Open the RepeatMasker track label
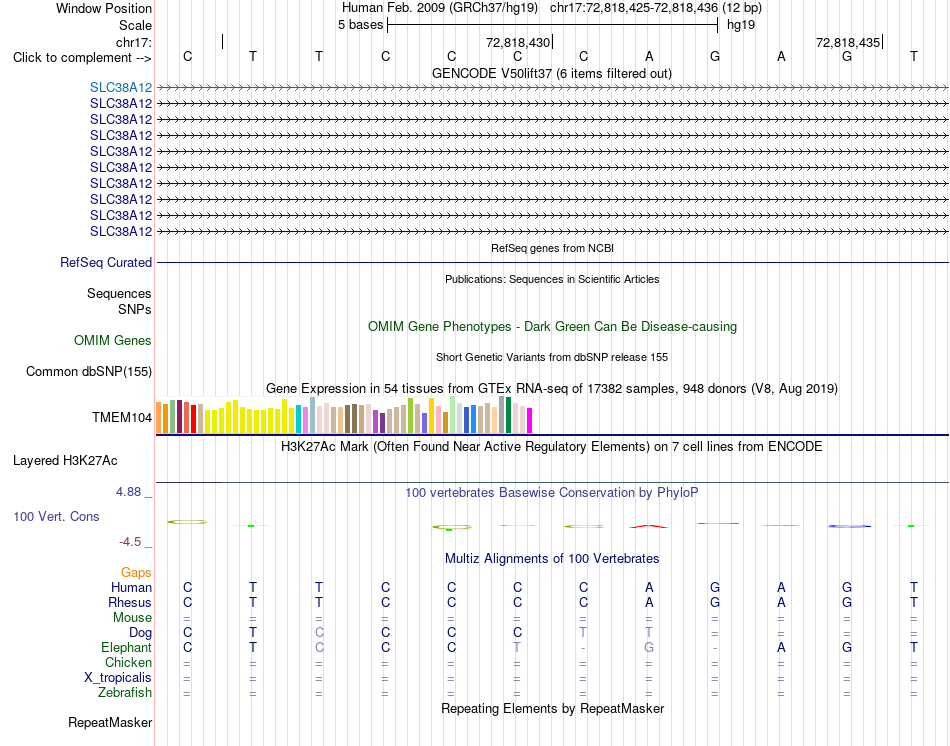This screenshot has height=746, width=950. 110,722
